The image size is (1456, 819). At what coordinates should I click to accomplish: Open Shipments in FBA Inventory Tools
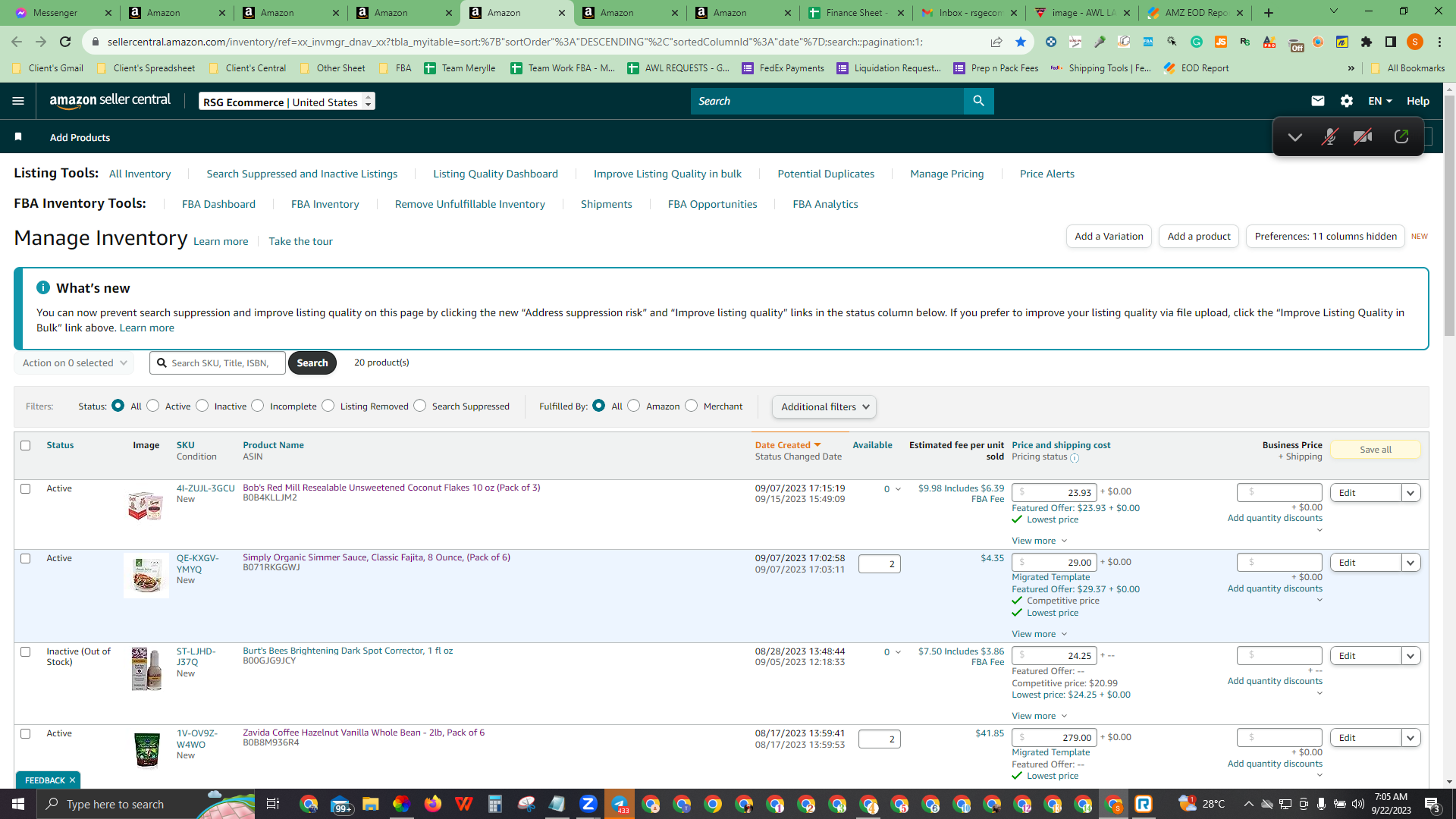(x=607, y=204)
